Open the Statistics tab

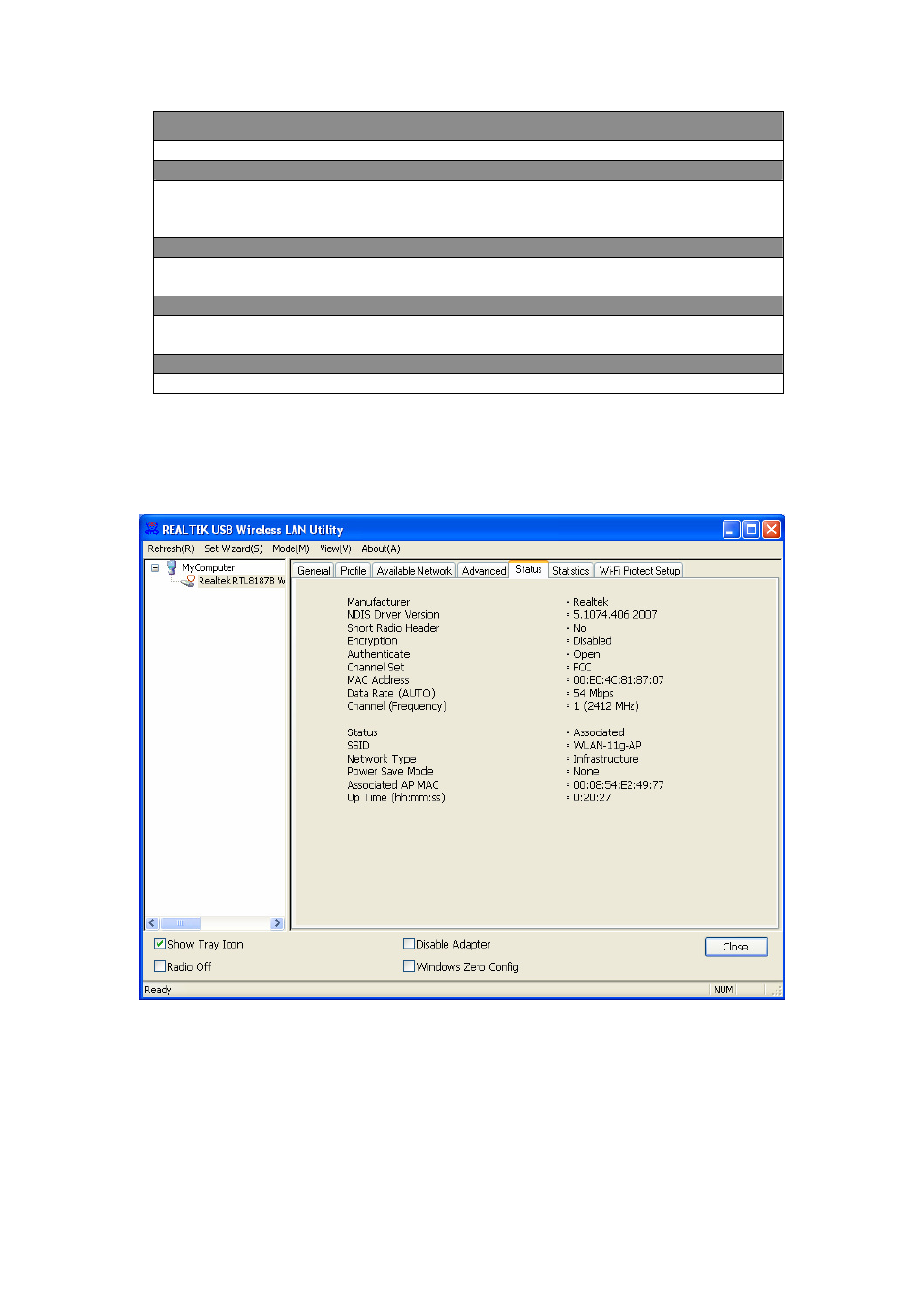(x=570, y=571)
